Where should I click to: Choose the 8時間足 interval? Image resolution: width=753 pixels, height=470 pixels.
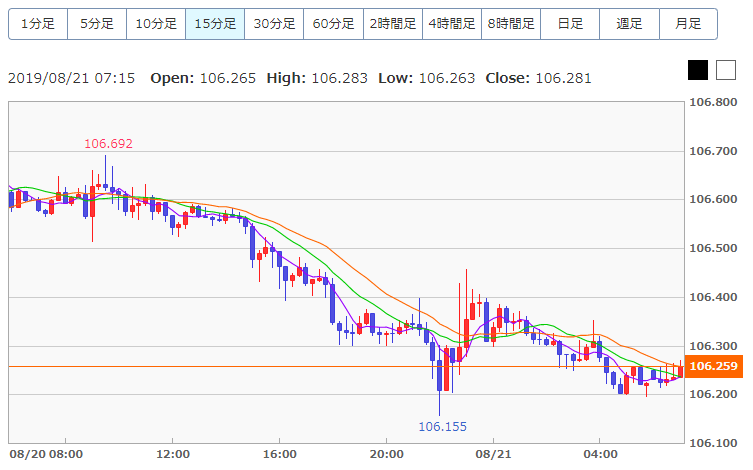coord(511,24)
